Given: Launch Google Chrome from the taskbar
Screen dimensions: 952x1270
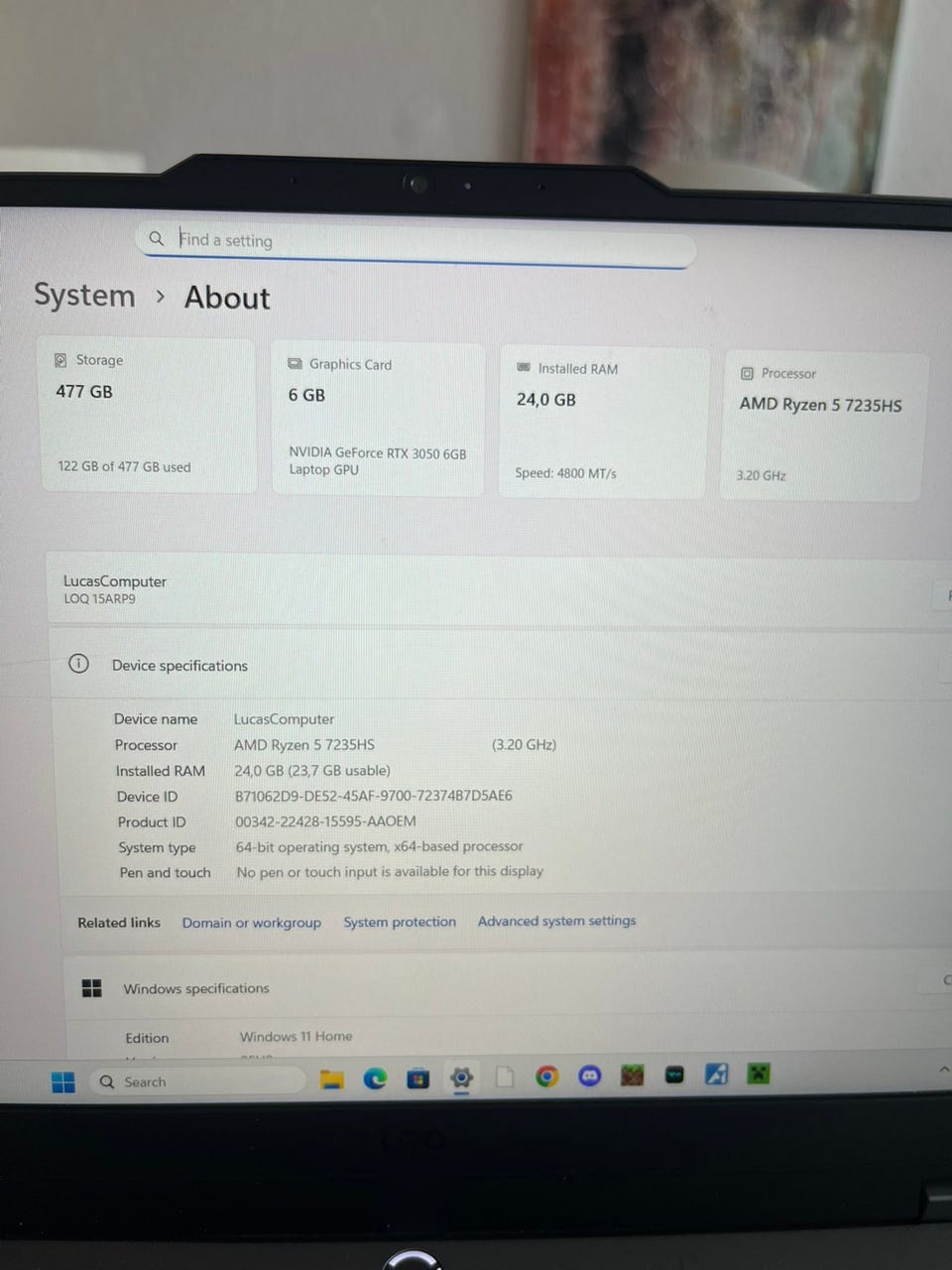Looking at the screenshot, I should click(x=546, y=1077).
